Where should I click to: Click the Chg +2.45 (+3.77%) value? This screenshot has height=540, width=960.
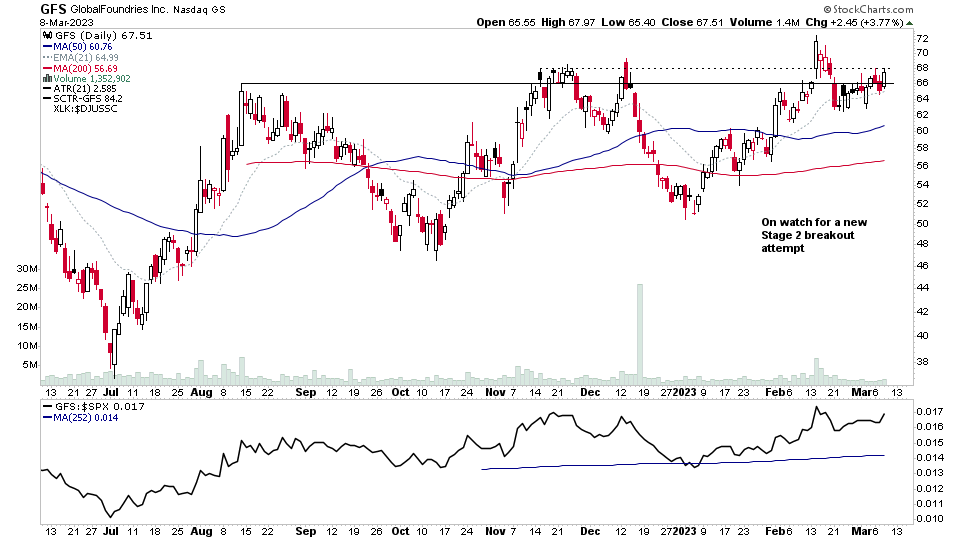pos(854,23)
